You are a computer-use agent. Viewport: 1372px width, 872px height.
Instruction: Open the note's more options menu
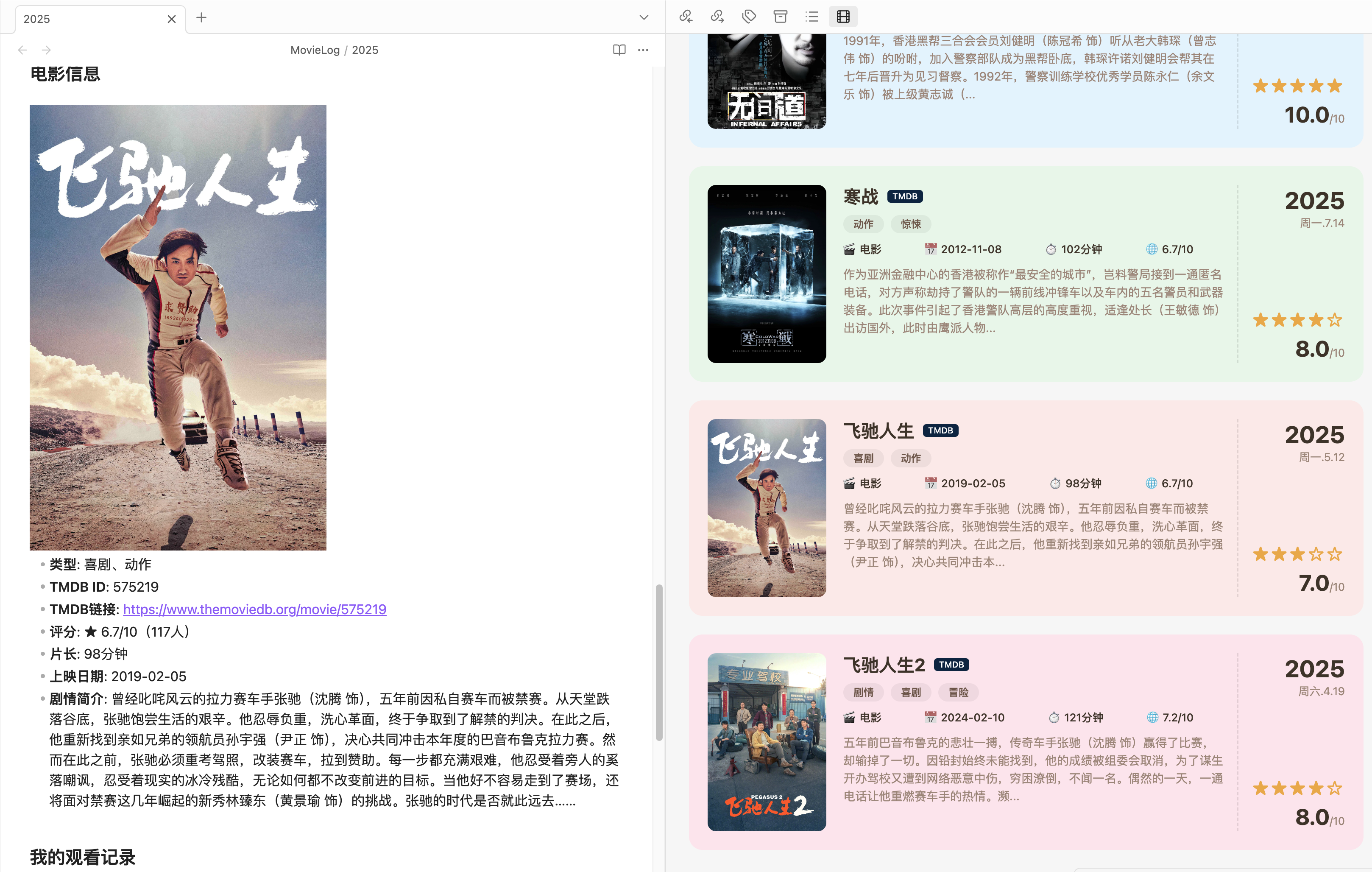pyautogui.click(x=643, y=50)
